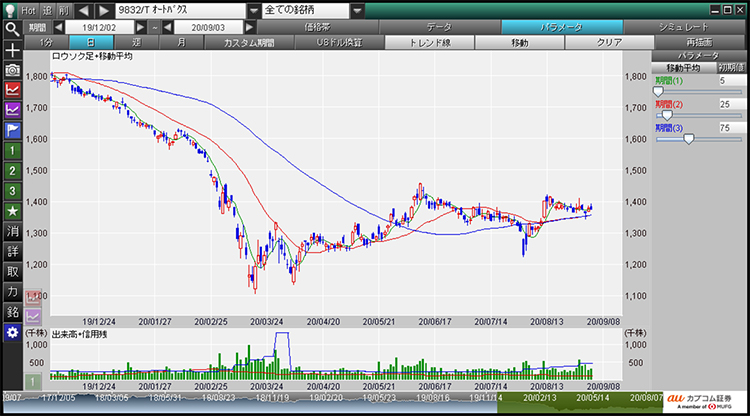
Task: Click the 力 sidebar icon
Action: coord(12,292)
